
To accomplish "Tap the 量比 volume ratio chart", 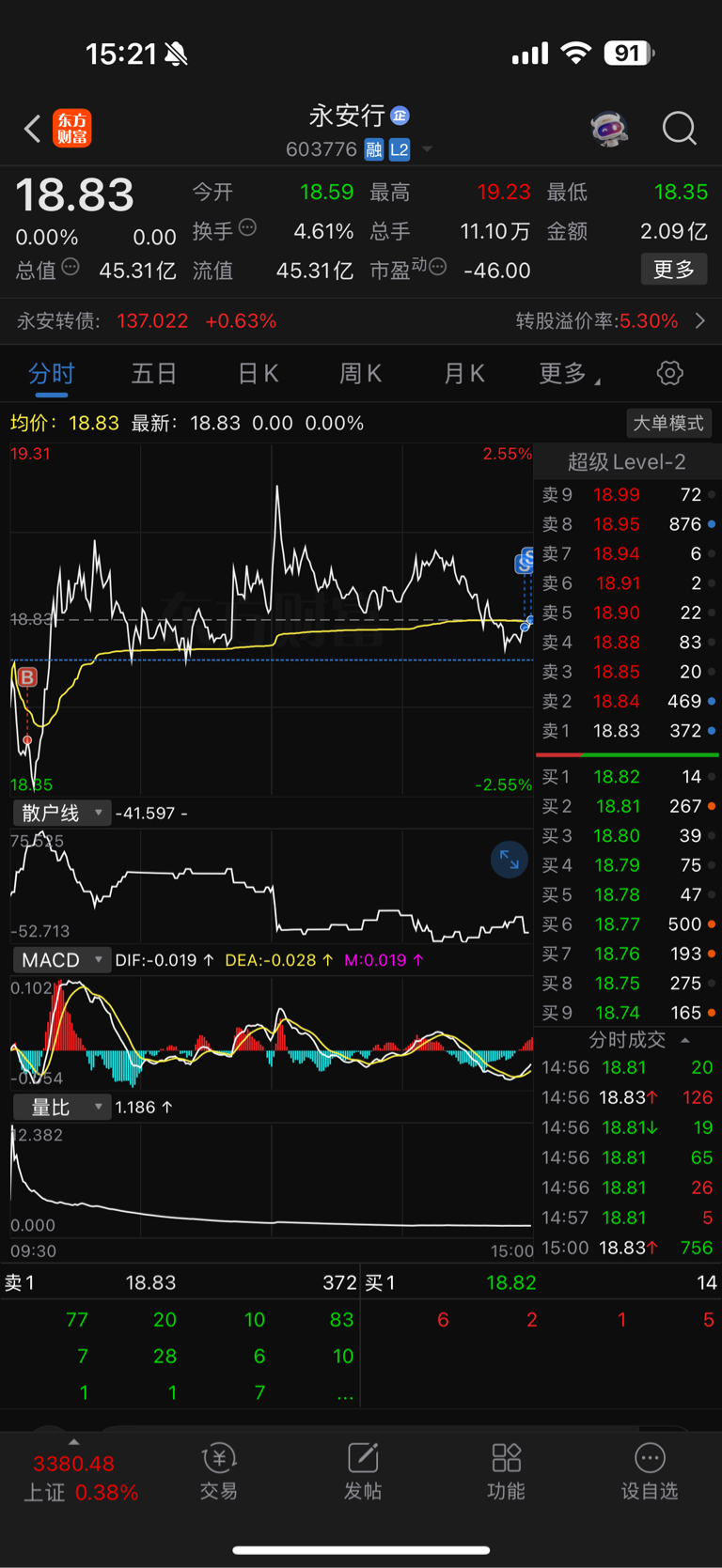I will [272, 1180].
